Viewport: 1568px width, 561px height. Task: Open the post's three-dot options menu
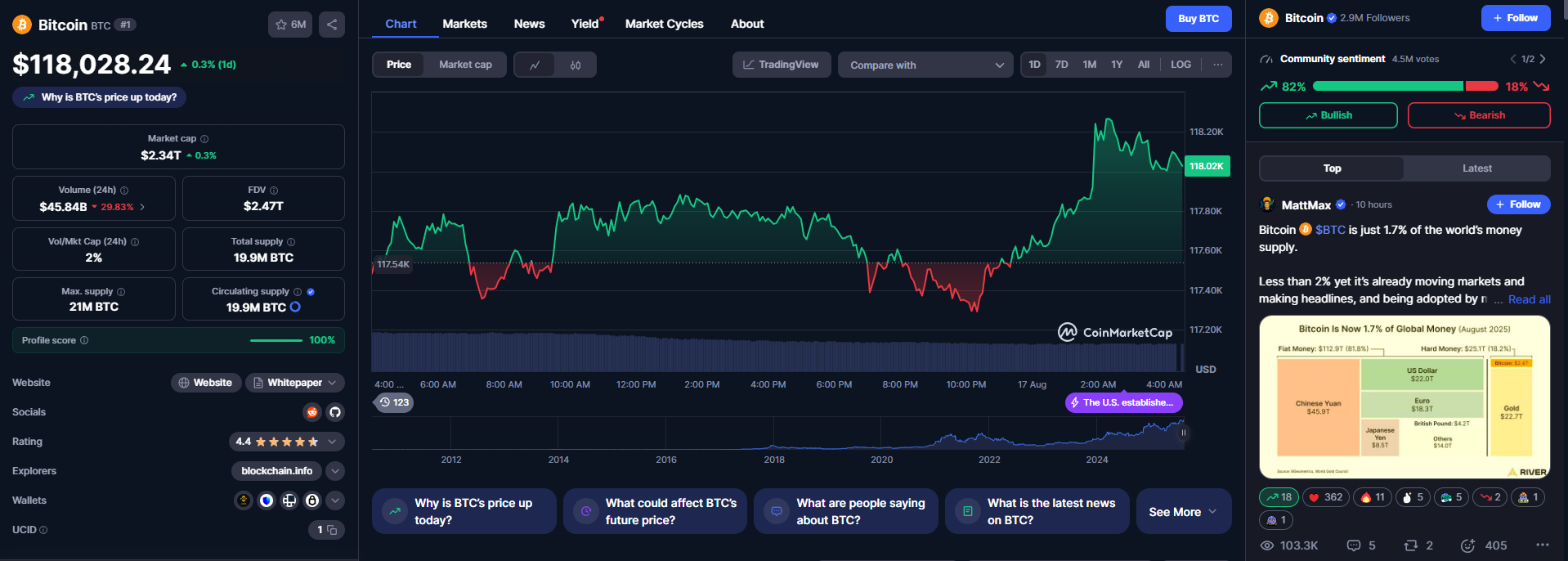(1543, 545)
